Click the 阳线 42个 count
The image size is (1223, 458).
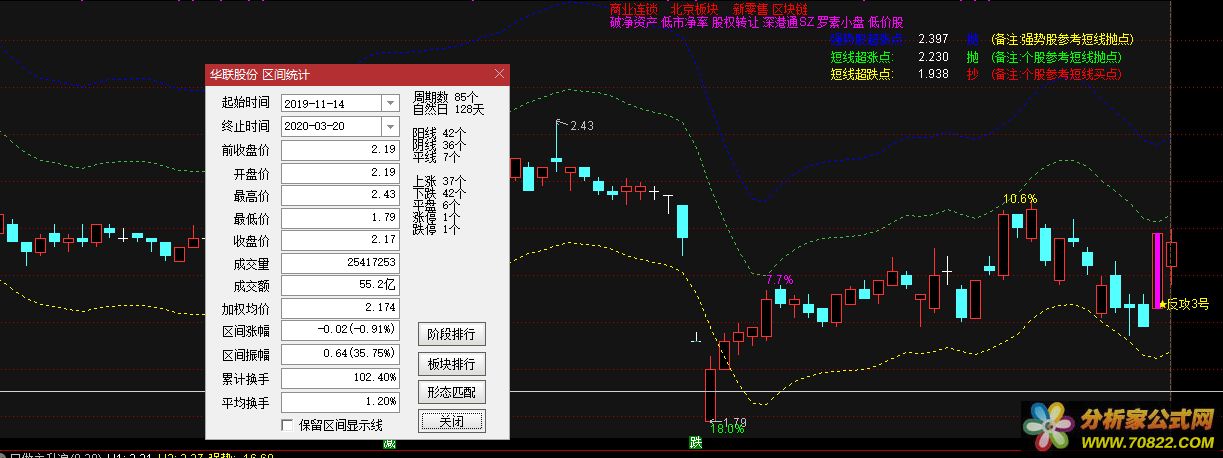pos(439,133)
